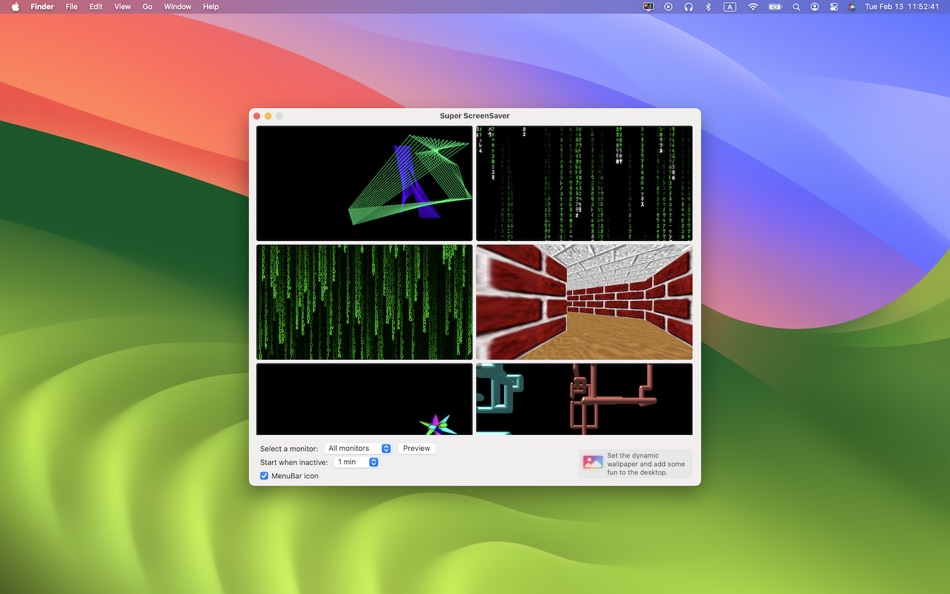
Task: Open the Select a monitor dropdown
Action: click(x=357, y=449)
